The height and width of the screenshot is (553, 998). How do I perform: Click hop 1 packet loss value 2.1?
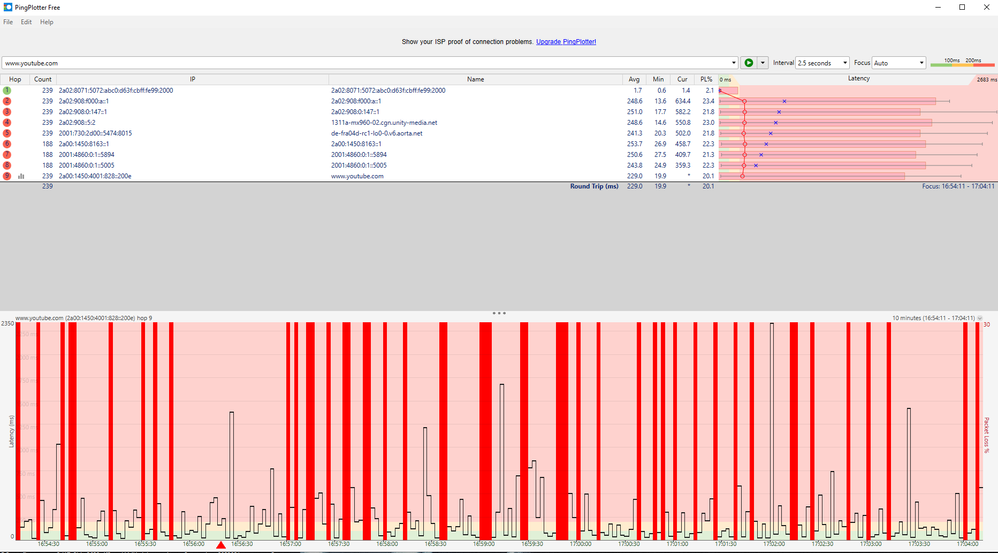click(709, 90)
